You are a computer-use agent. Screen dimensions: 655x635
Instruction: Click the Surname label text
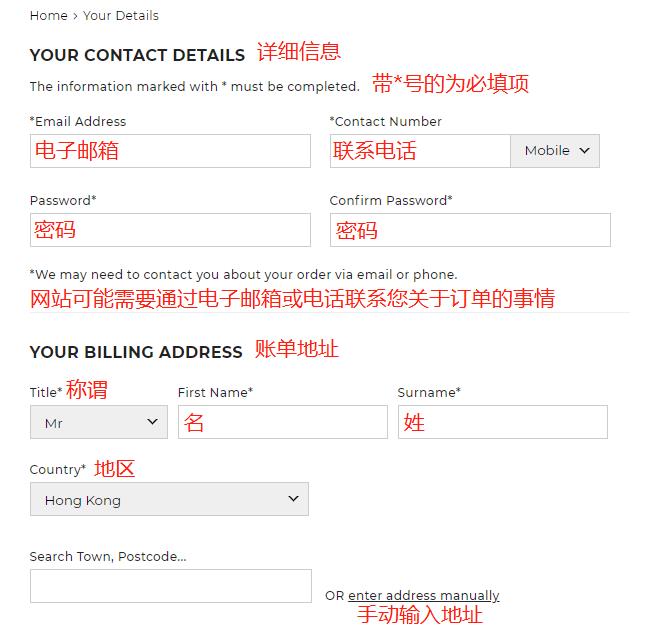point(429,392)
